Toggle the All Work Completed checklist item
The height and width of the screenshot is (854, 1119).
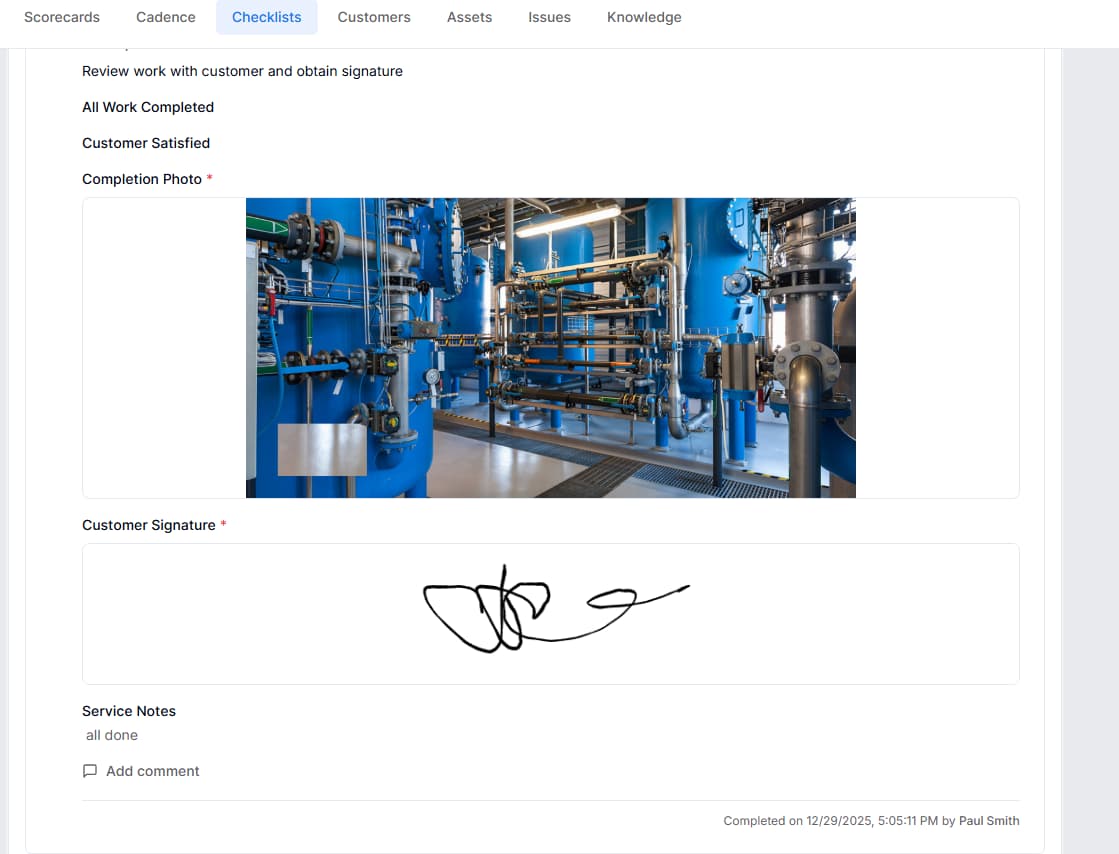148,107
